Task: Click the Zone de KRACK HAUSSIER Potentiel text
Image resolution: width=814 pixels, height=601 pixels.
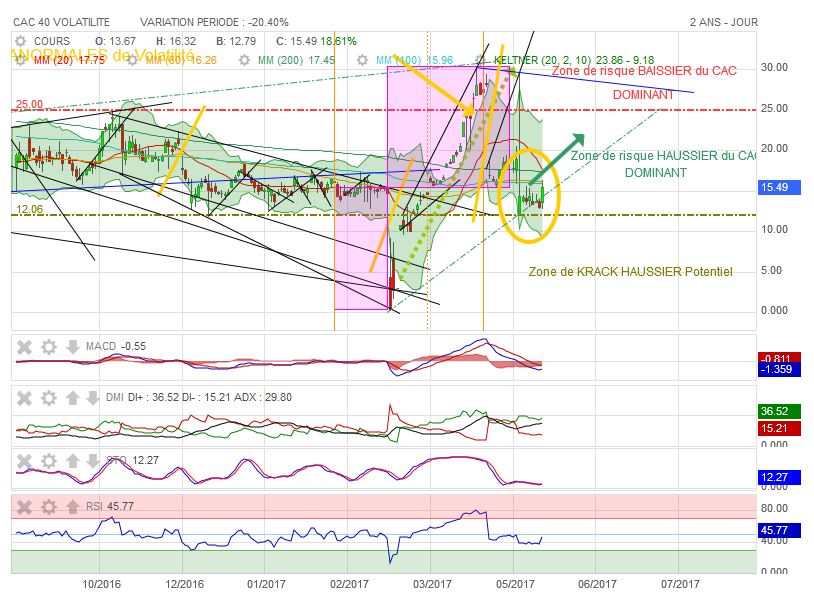Action: point(630,271)
